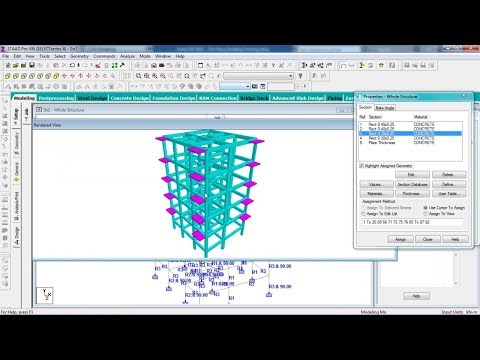Click the table icon beside teal monitor
Viewport: 480px width, 360px height.
coord(263,87)
